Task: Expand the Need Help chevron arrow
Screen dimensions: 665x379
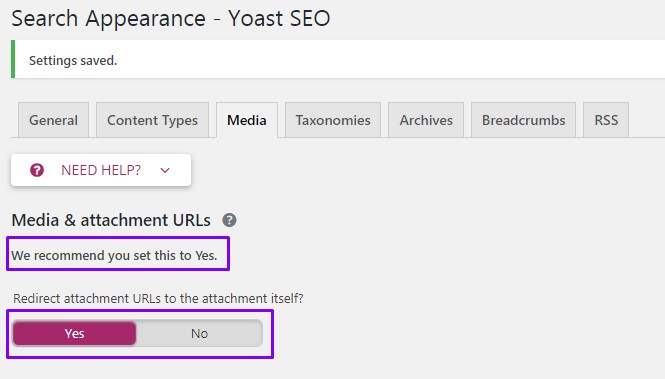Action: tap(165, 170)
